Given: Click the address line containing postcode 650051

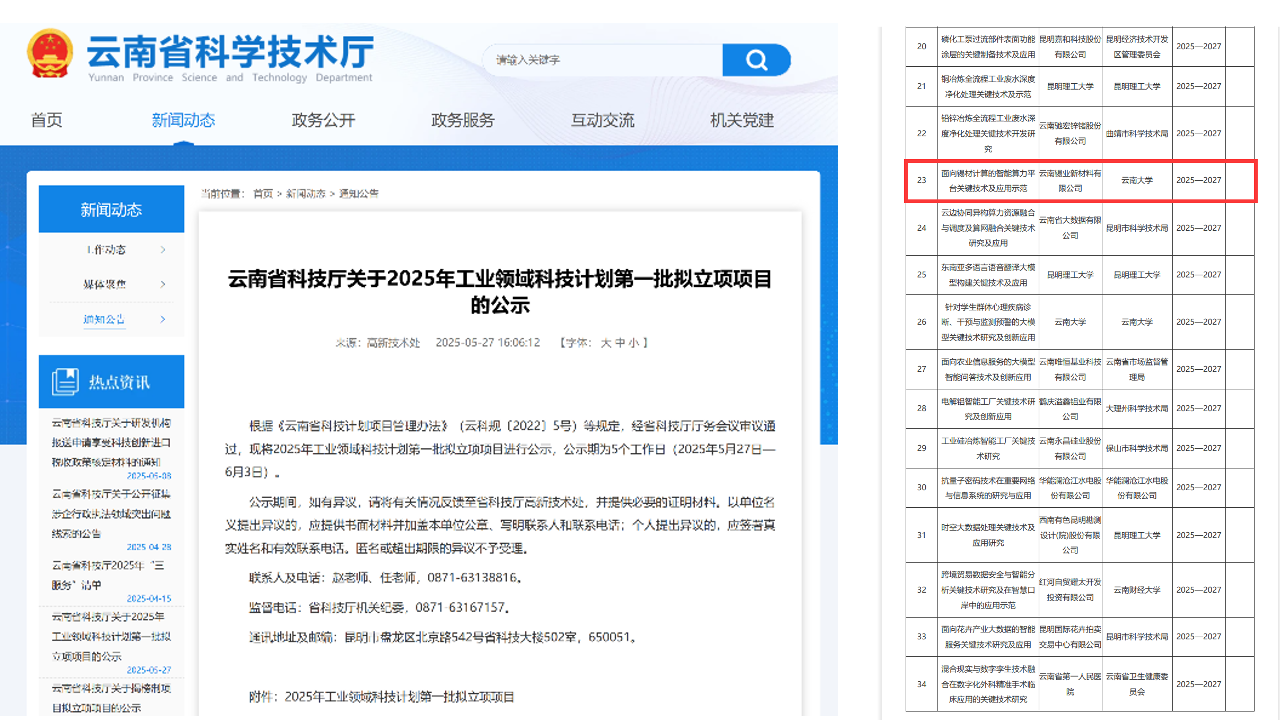Looking at the screenshot, I should tap(442, 636).
